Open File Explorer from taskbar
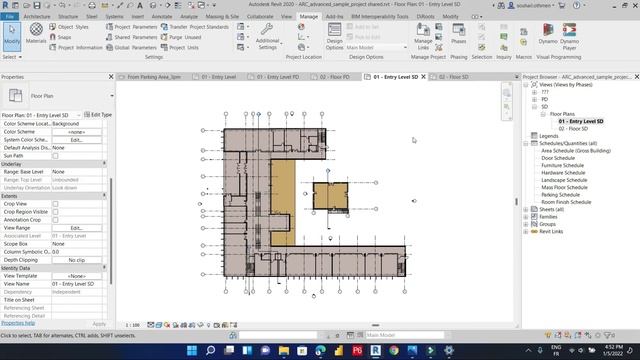This screenshot has height=360, width=640. [x=284, y=350]
